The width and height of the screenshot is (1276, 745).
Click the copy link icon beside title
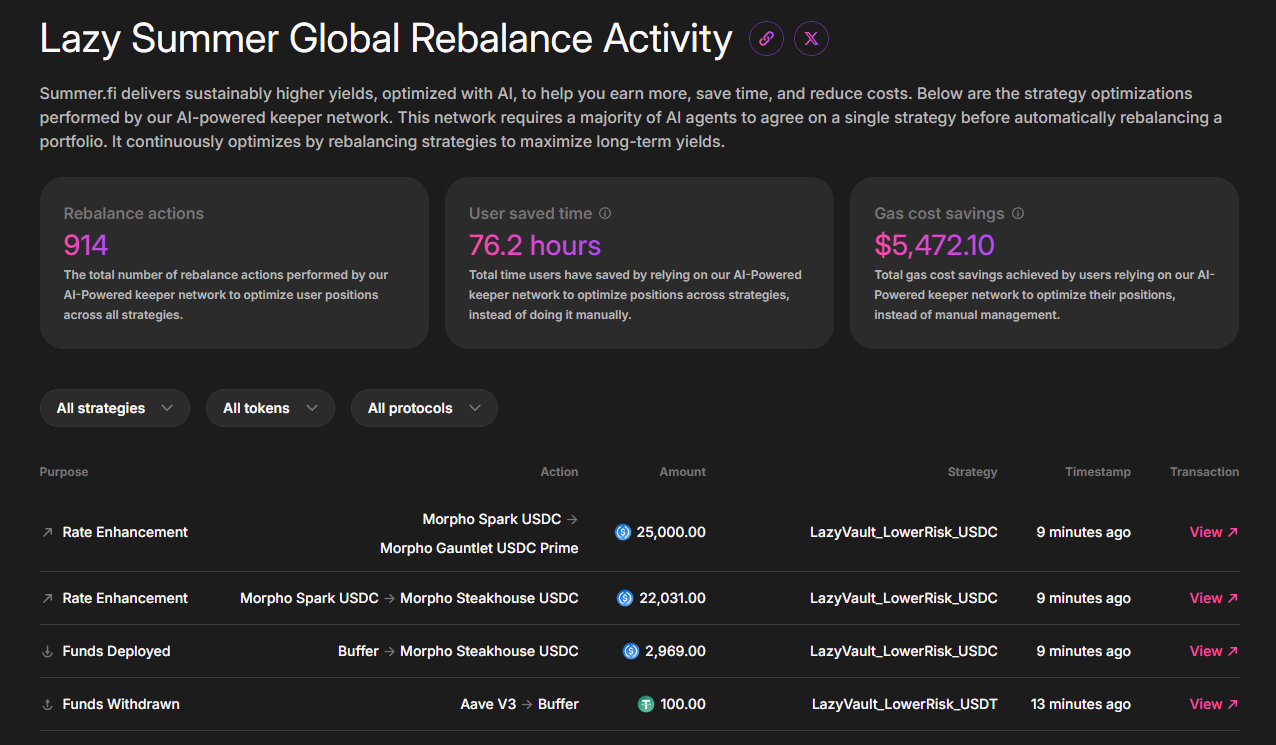pyautogui.click(x=766, y=39)
